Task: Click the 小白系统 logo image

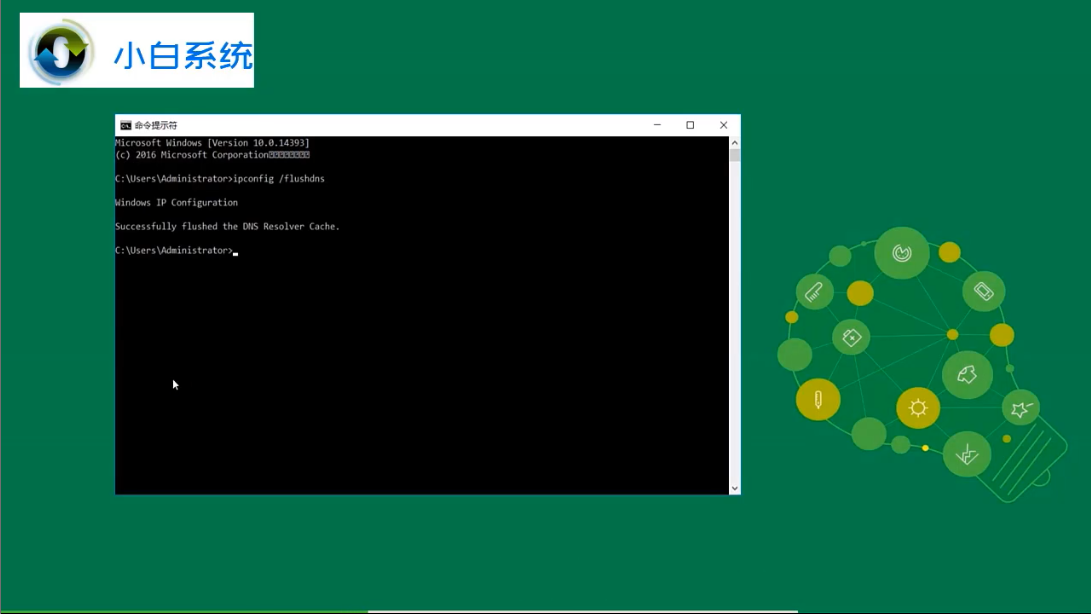Action: point(136,50)
